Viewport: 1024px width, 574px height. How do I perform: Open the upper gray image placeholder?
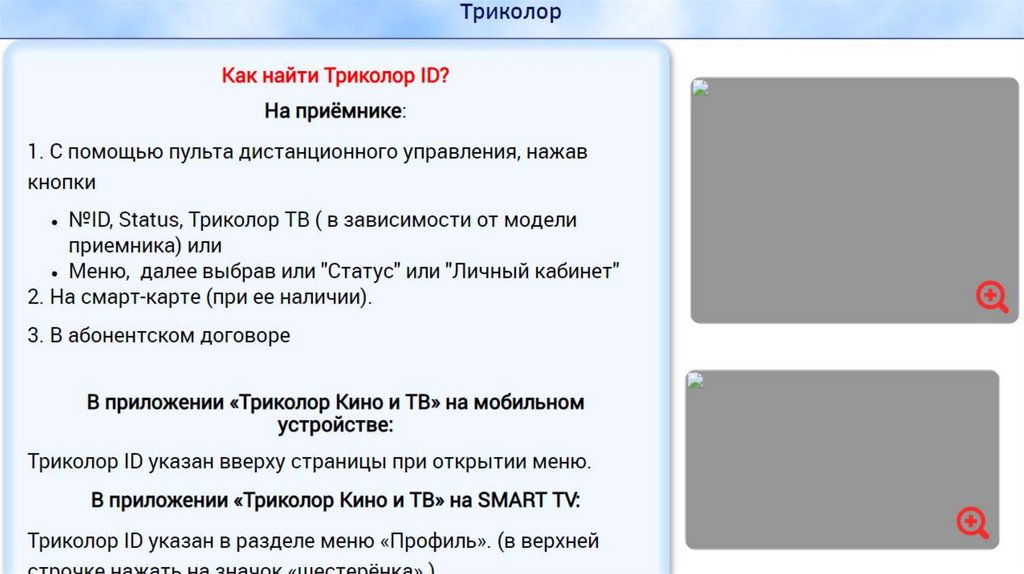click(x=854, y=200)
